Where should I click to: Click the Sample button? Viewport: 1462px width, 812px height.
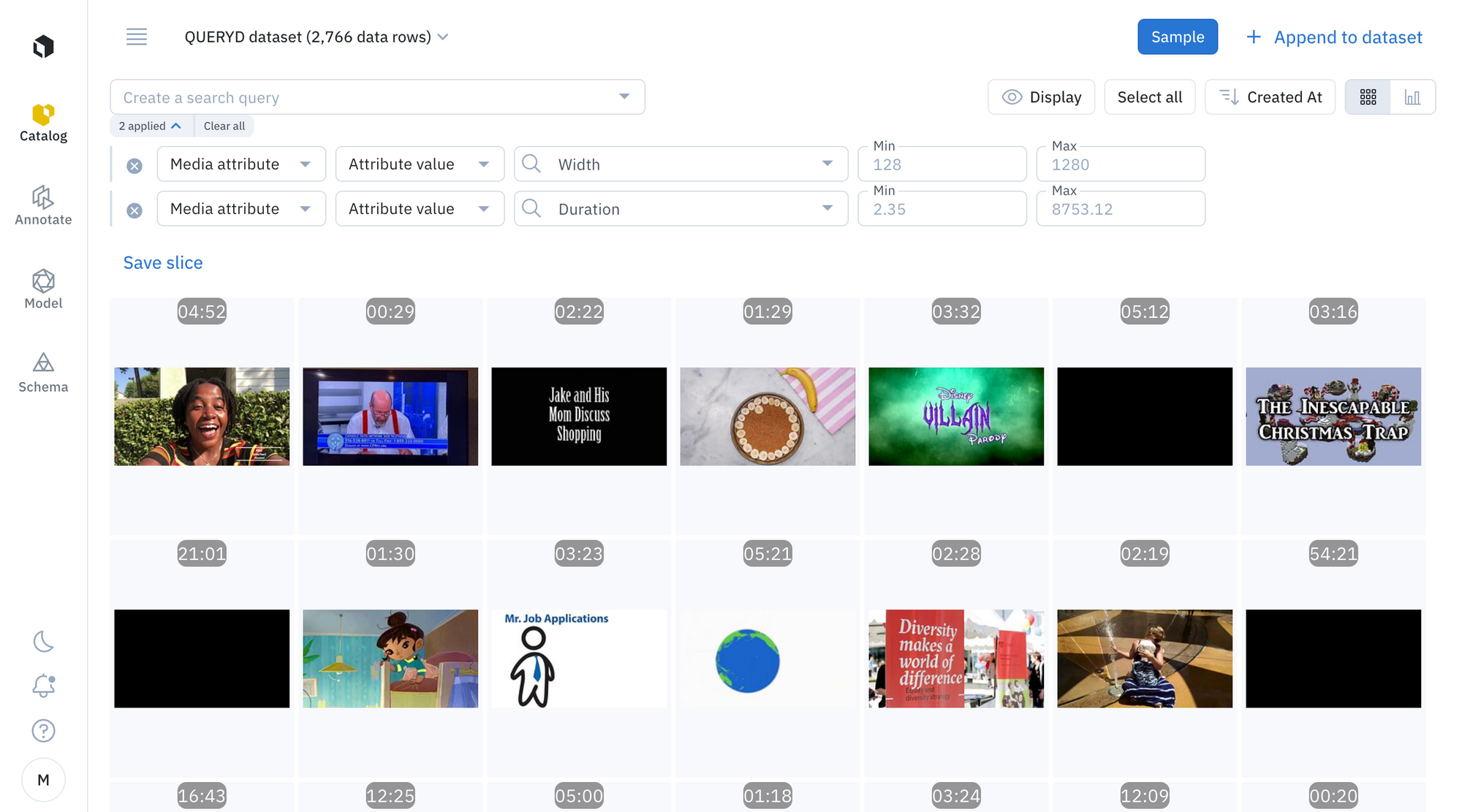click(1177, 37)
